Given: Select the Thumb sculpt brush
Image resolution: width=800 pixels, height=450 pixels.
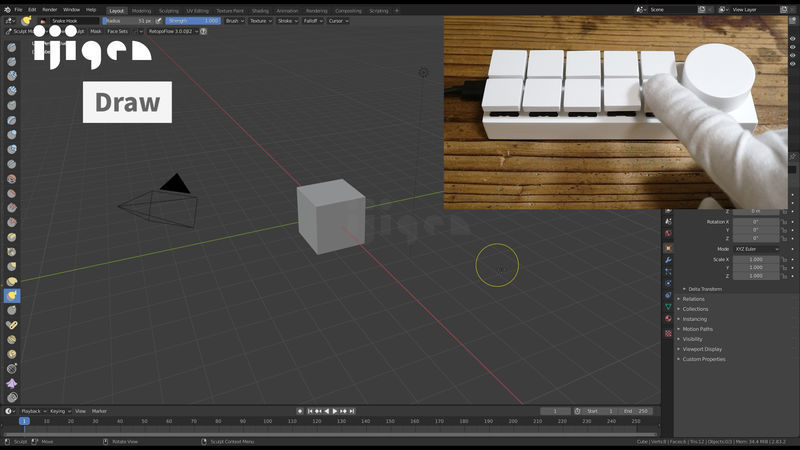Looking at the screenshot, I should (12, 311).
